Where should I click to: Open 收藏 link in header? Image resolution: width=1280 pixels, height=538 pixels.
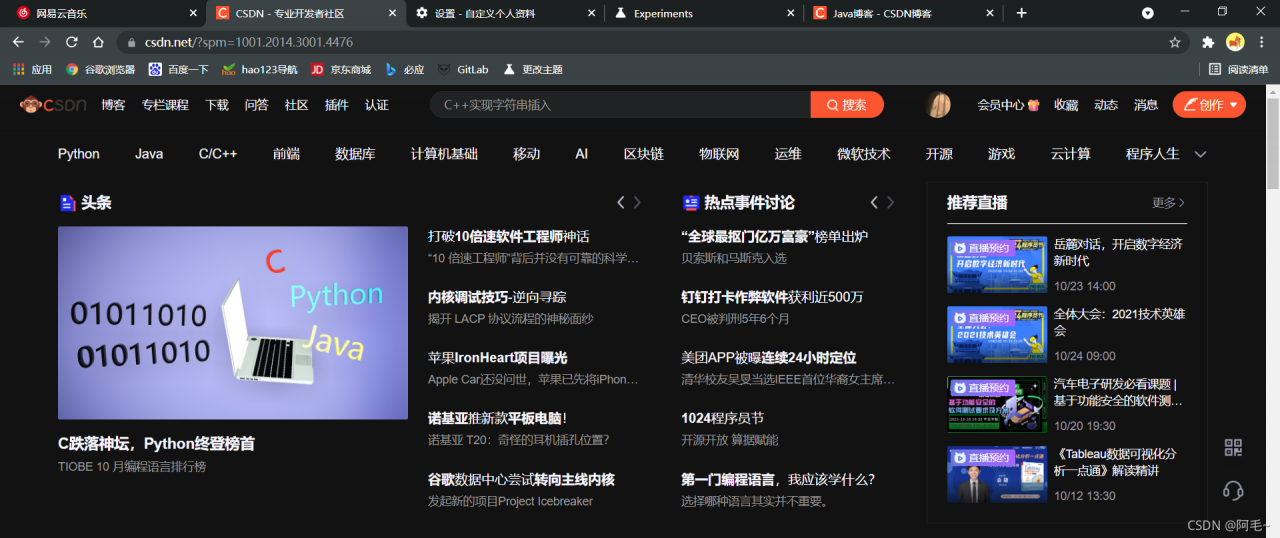(1066, 104)
